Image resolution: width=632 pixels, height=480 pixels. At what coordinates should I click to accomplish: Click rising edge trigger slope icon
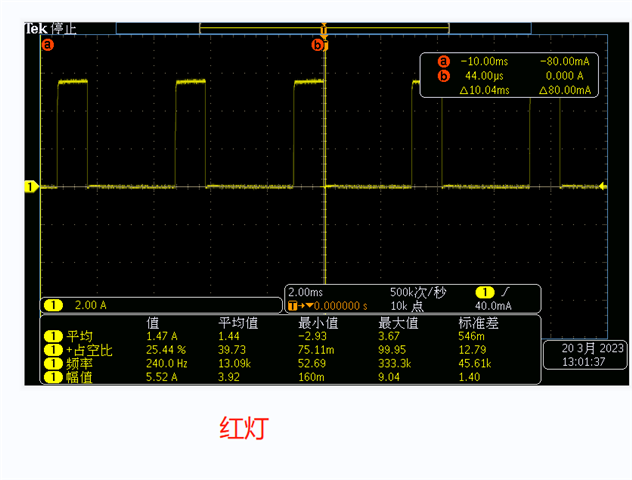(505, 291)
